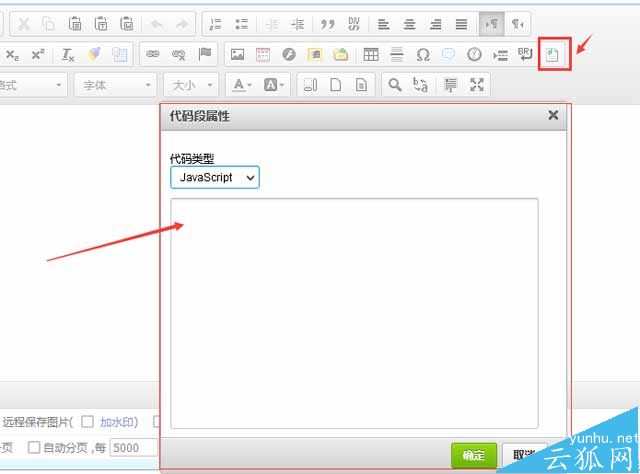Viewport: 640px width, 474px height.
Task: Insert an image
Action: (x=238, y=54)
